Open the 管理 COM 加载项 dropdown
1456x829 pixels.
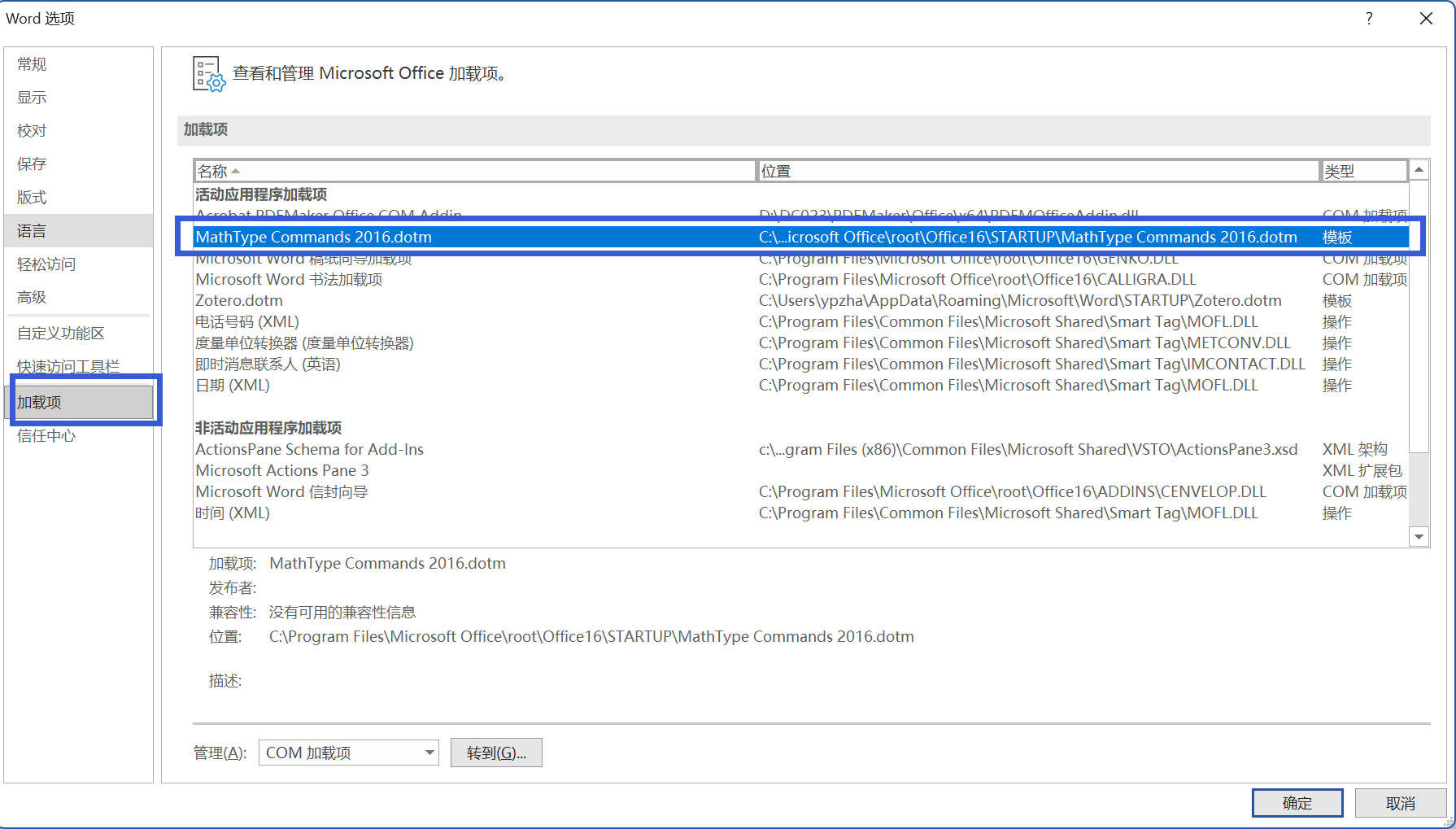tap(348, 753)
